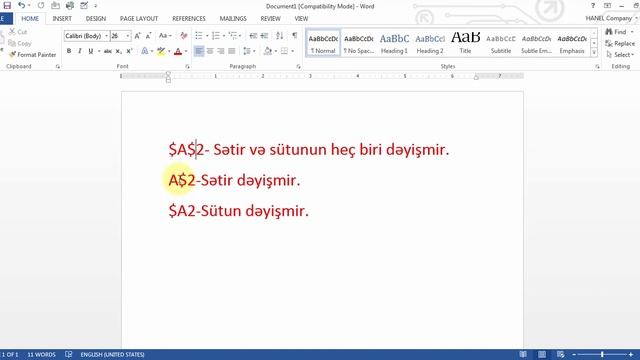Open the VIEW tab
The width and height of the screenshot is (640, 360).
click(x=301, y=18)
